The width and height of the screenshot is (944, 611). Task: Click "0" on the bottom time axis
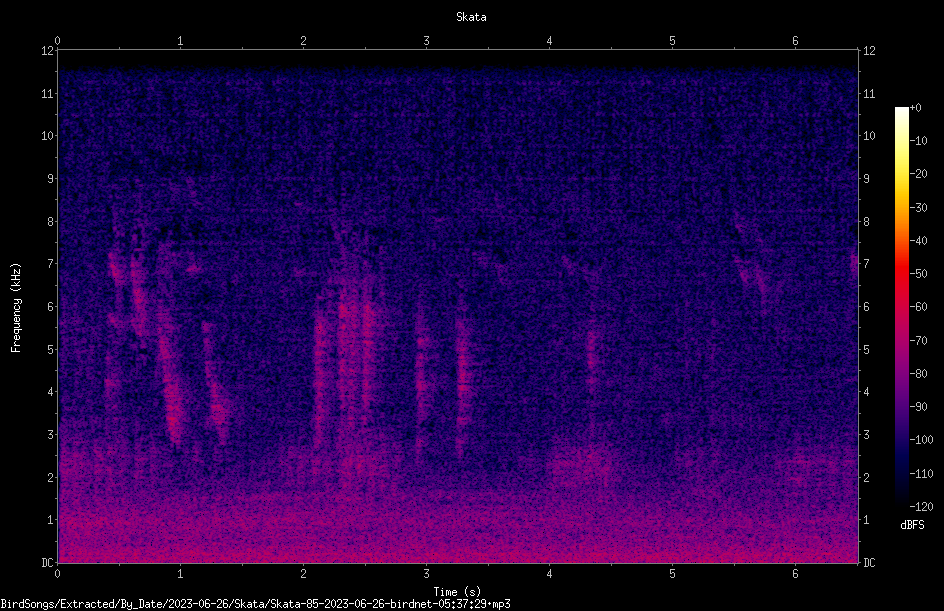57,574
